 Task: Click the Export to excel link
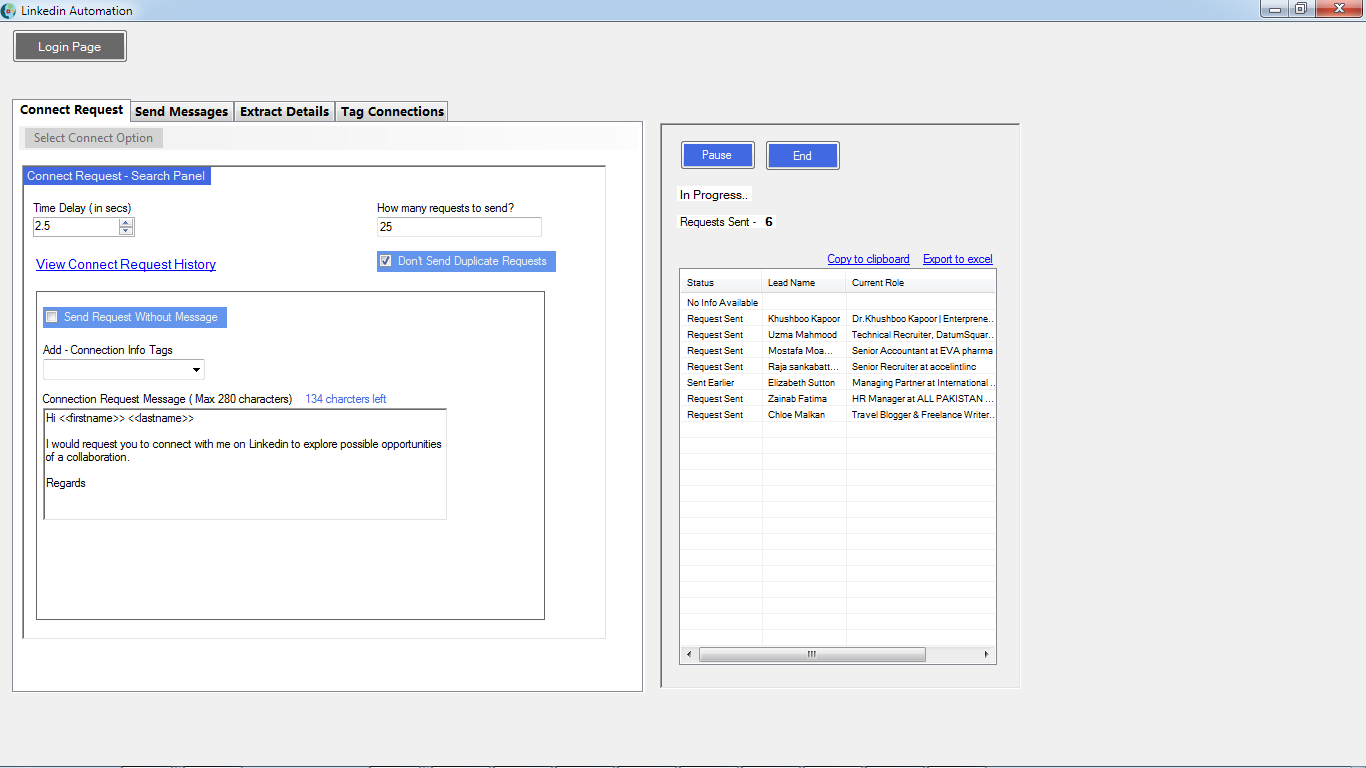click(958, 259)
